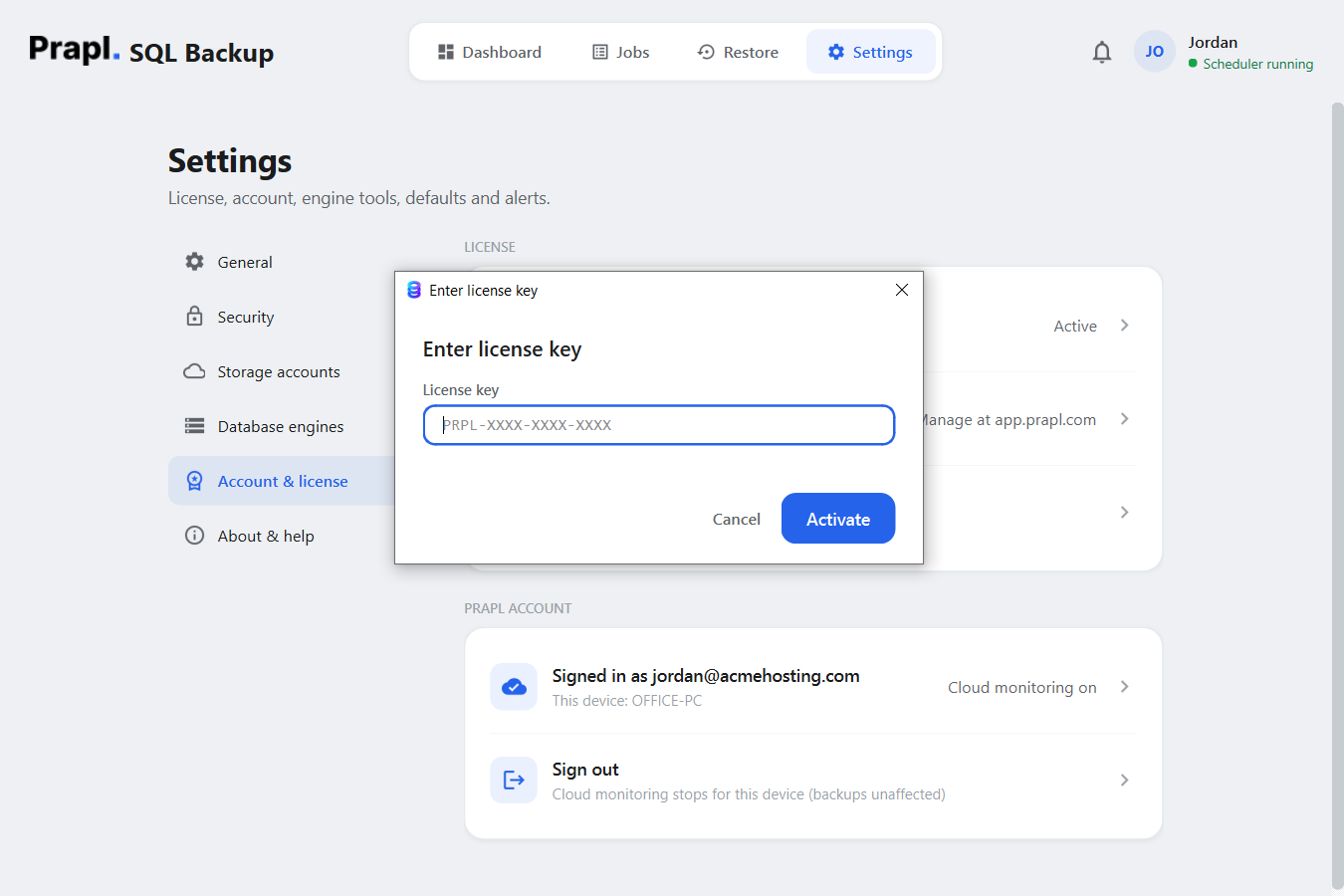
Task: Click This device: OFFICE-PC text
Action: click(x=627, y=701)
